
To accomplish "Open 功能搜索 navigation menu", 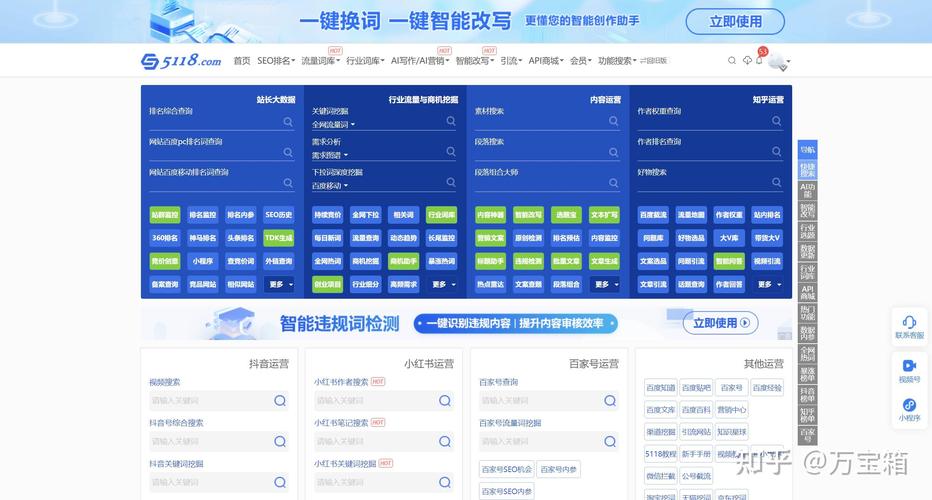I will (617, 61).
